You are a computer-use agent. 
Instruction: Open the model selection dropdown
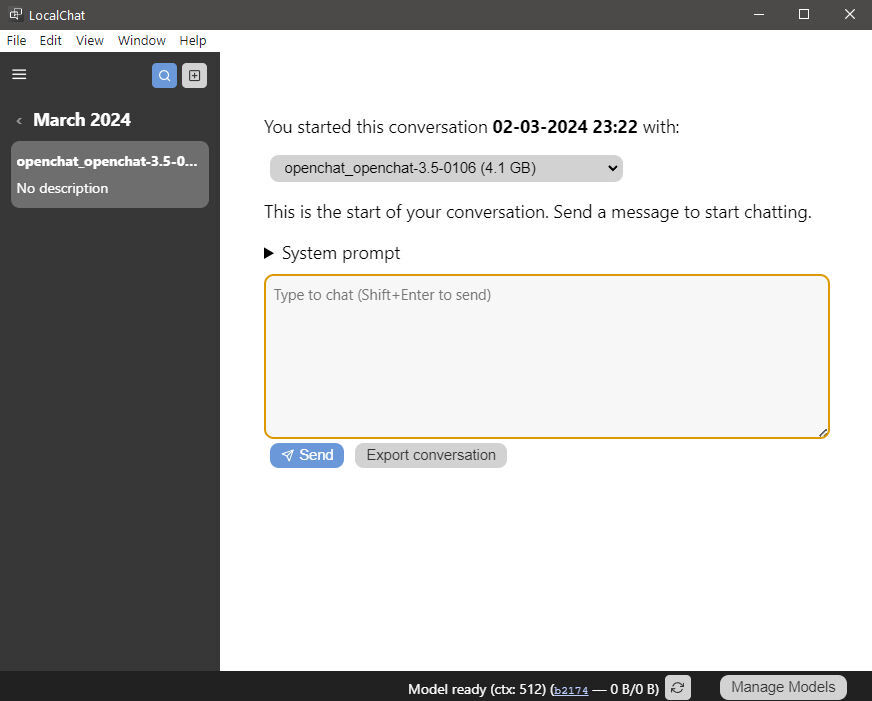pyautogui.click(x=446, y=168)
